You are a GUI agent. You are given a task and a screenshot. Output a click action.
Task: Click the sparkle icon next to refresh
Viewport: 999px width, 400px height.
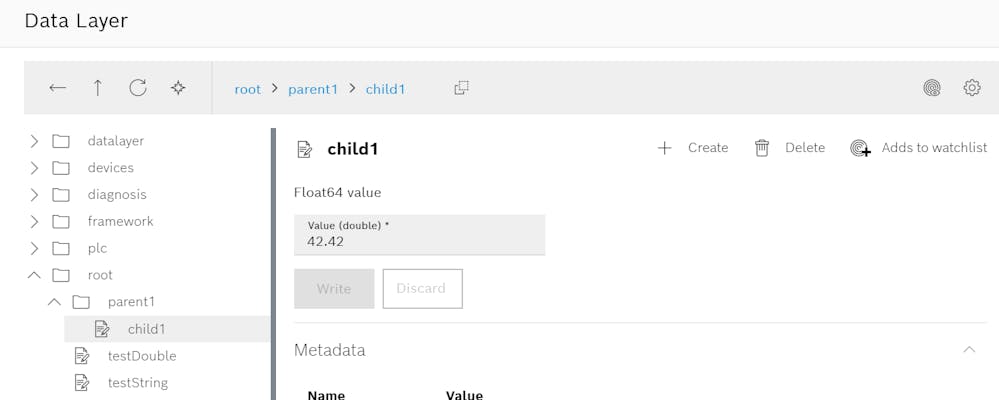click(x=178, y=88)
